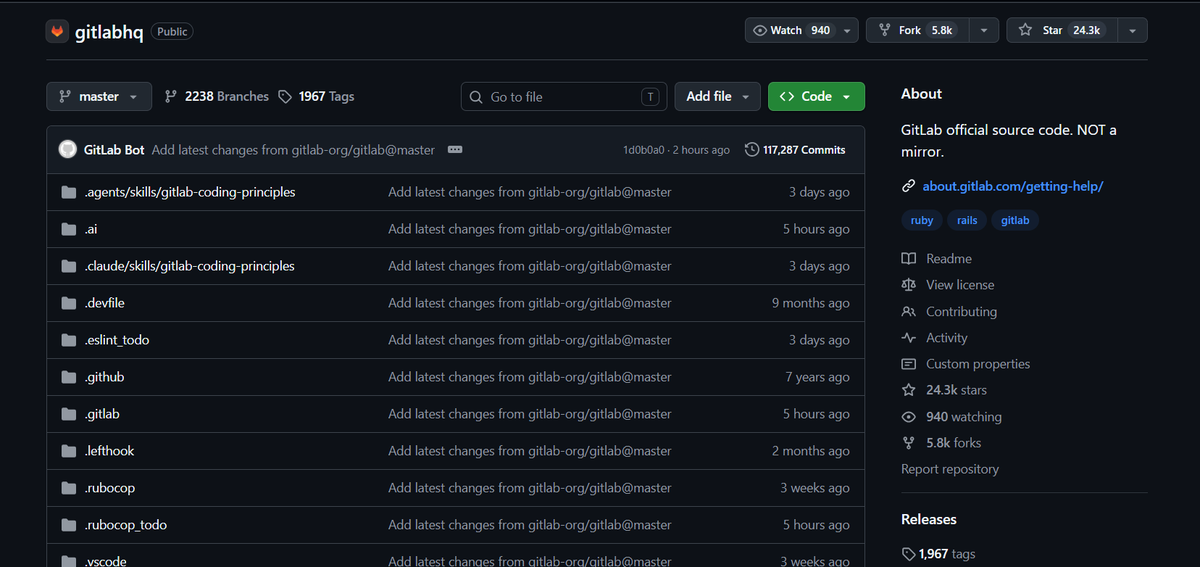
Task: Open .agents/skills/gitlab-coding-principles folder
Action: point(190,192)
